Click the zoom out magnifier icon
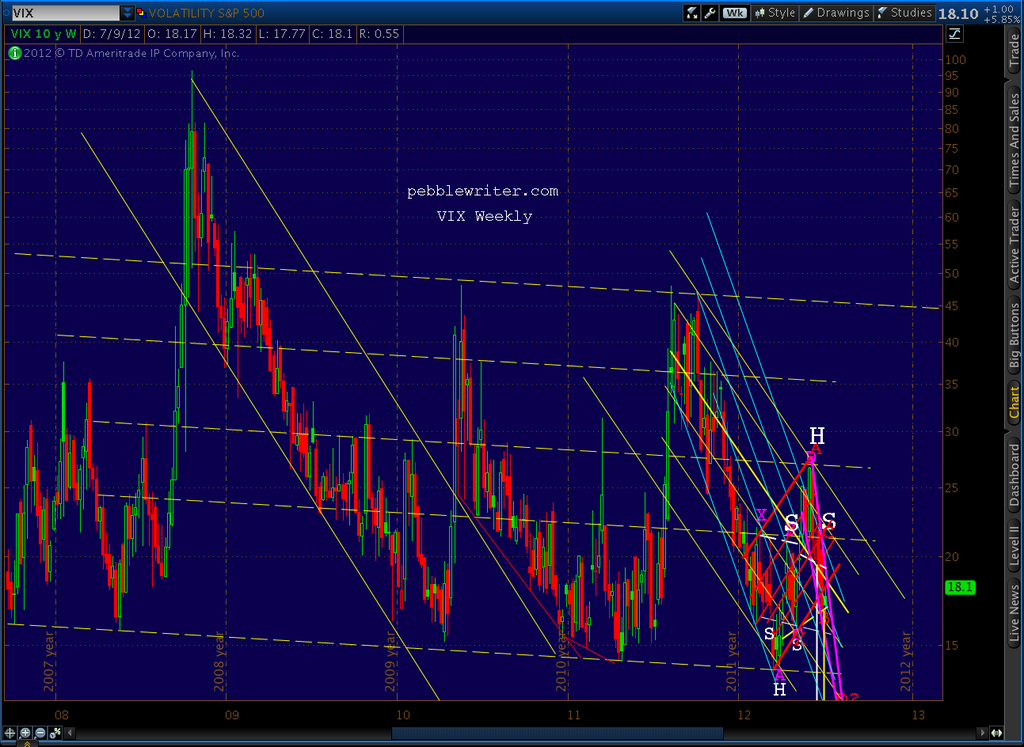This screenshot has width=1024, height=747. click(40, 733)
